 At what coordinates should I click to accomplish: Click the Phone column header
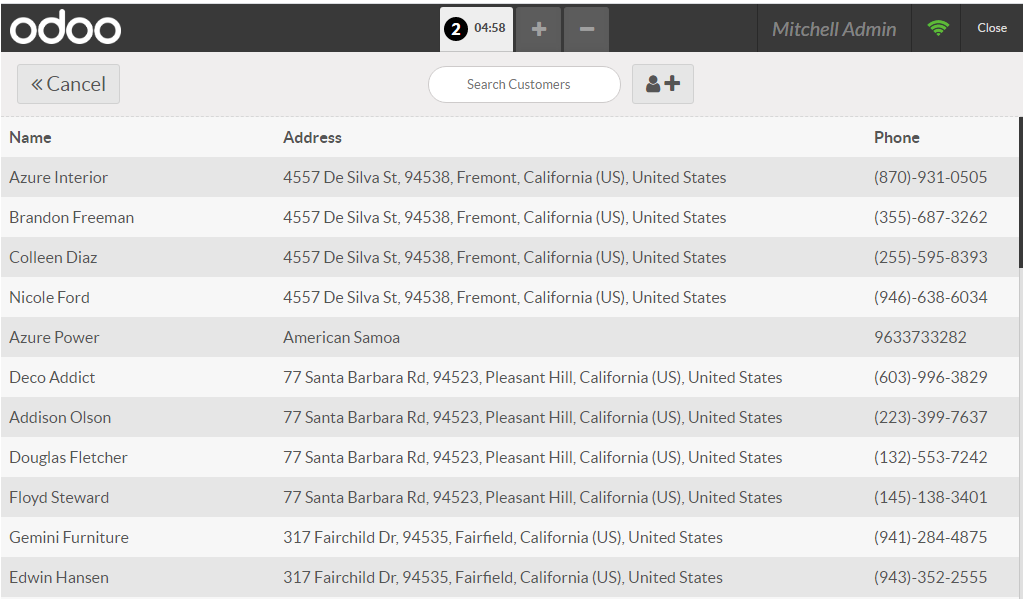[x=897, y=138]
